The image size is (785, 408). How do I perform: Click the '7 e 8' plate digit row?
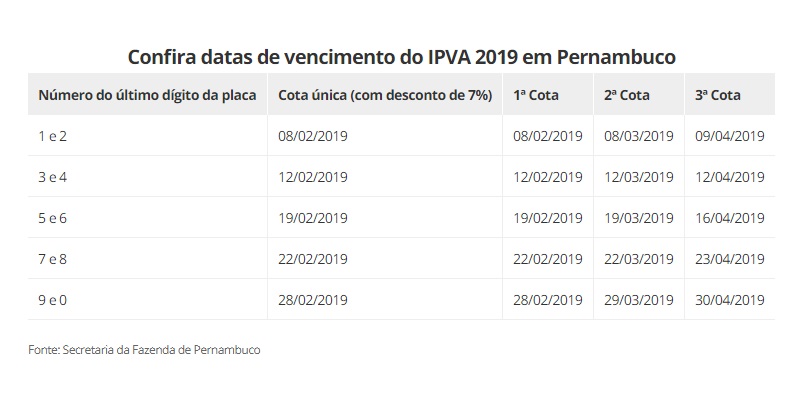402,259
